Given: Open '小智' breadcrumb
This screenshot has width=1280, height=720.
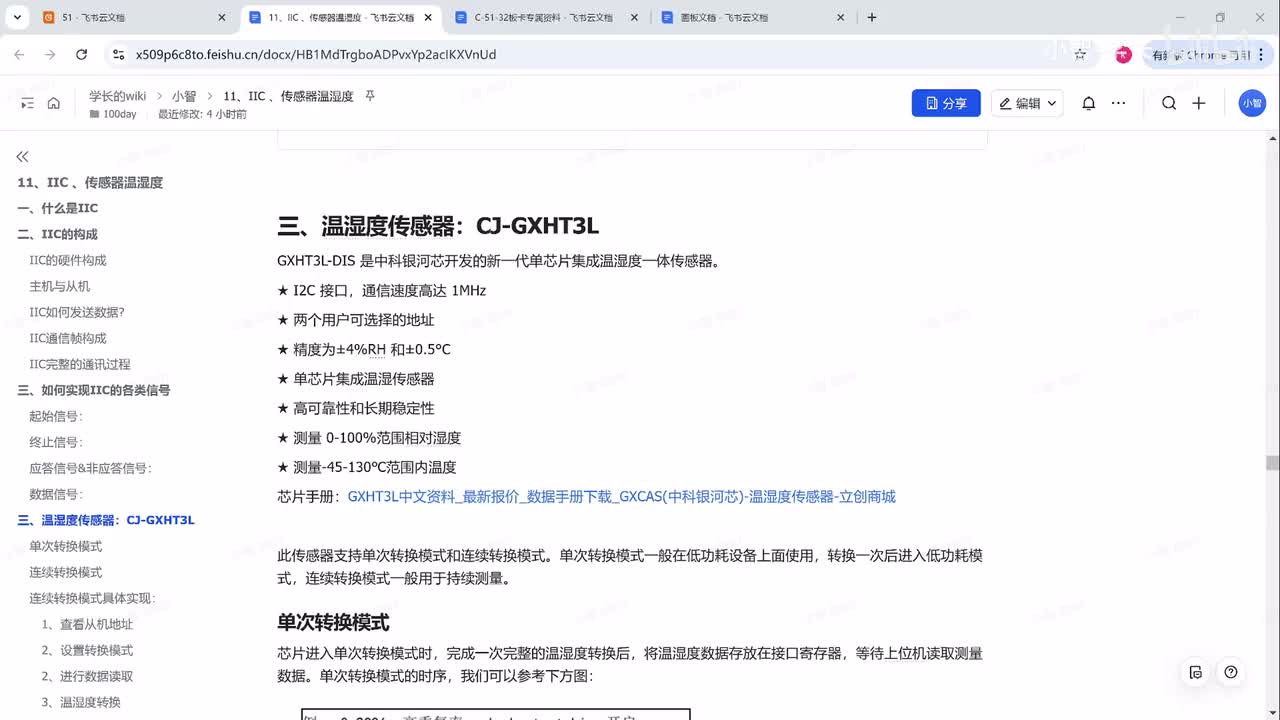Looking at the screenshot, I should (184, 96).
